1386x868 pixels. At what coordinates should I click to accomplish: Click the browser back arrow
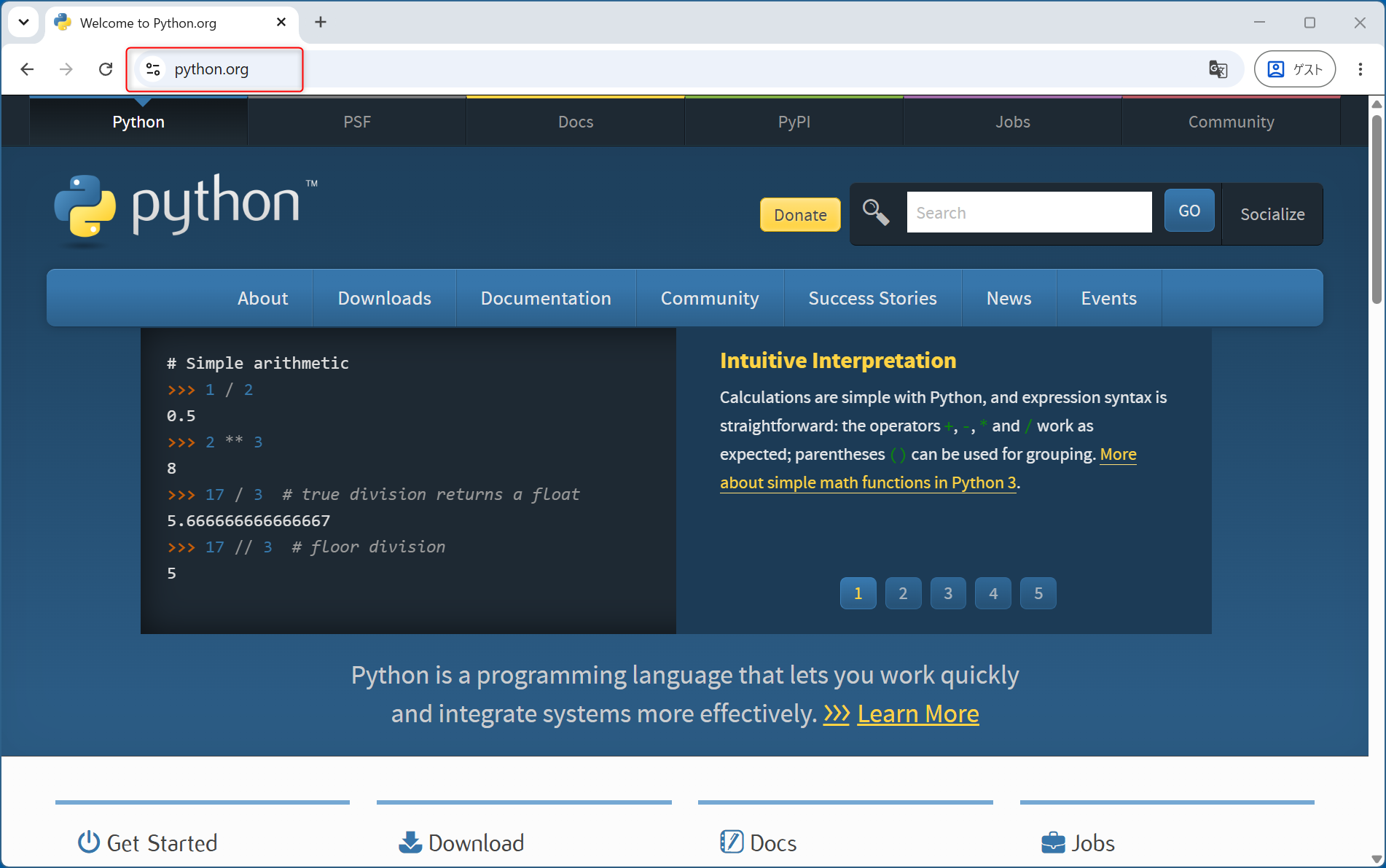click(27, 69)
